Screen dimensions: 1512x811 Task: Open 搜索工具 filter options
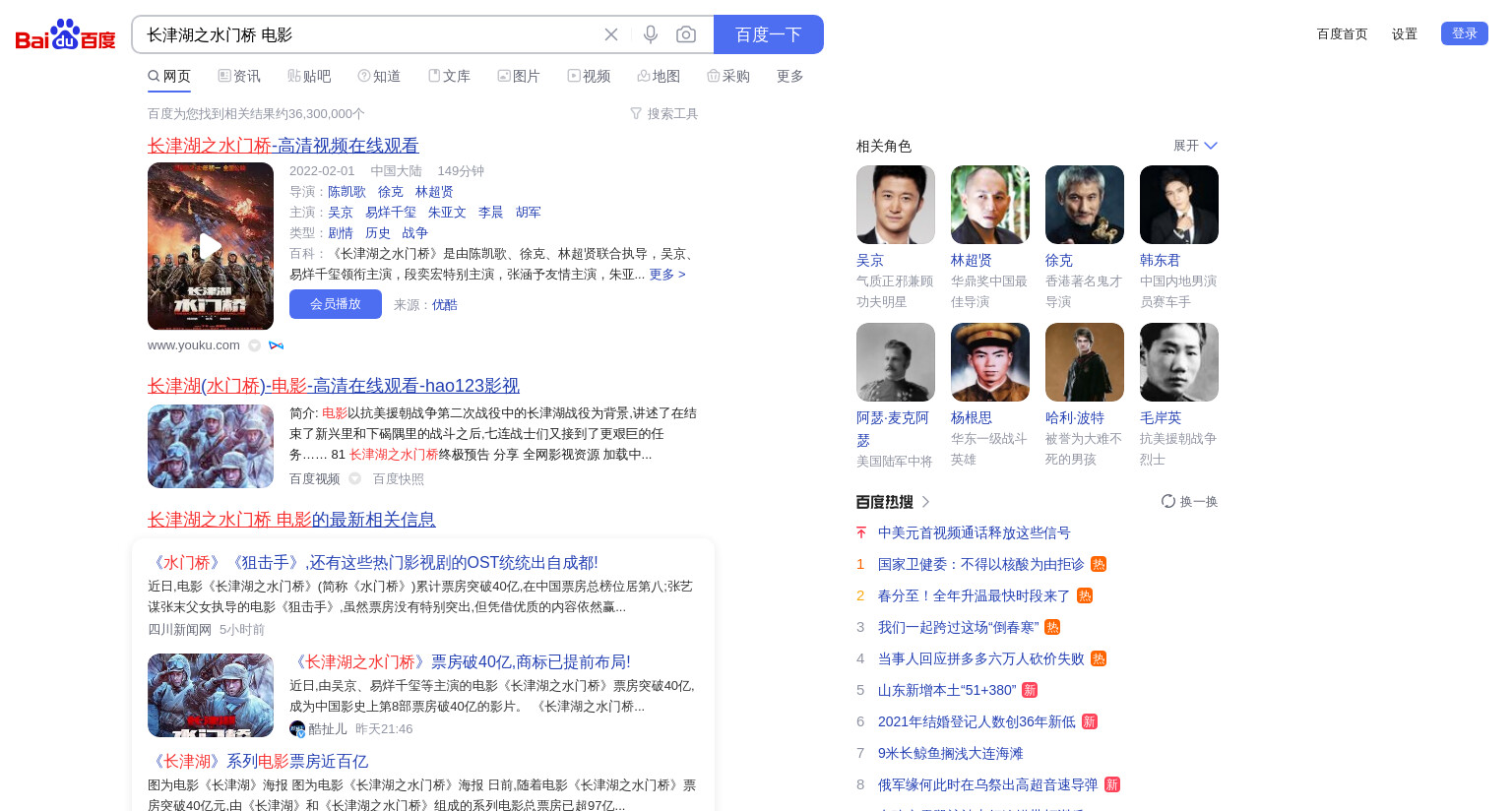(664, 113)
